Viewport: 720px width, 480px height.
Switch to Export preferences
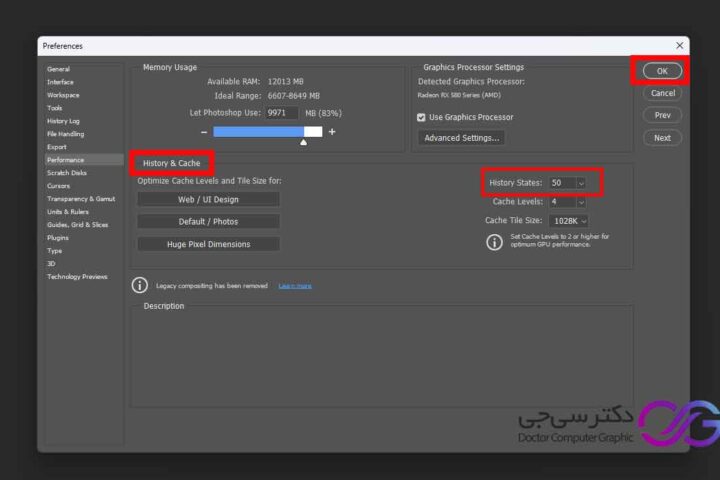[56, 147]
